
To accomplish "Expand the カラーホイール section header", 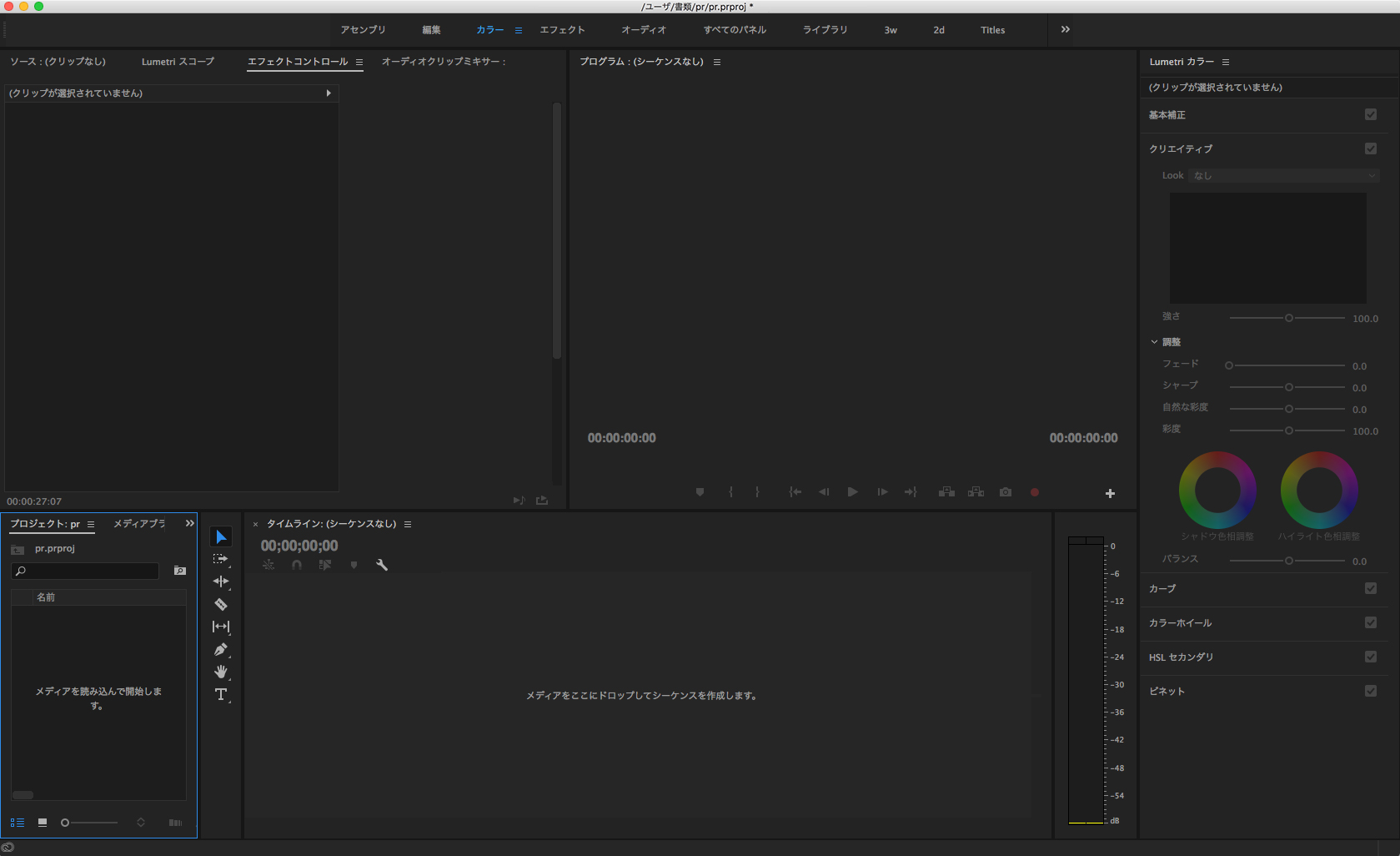I will click(1180, 622).
